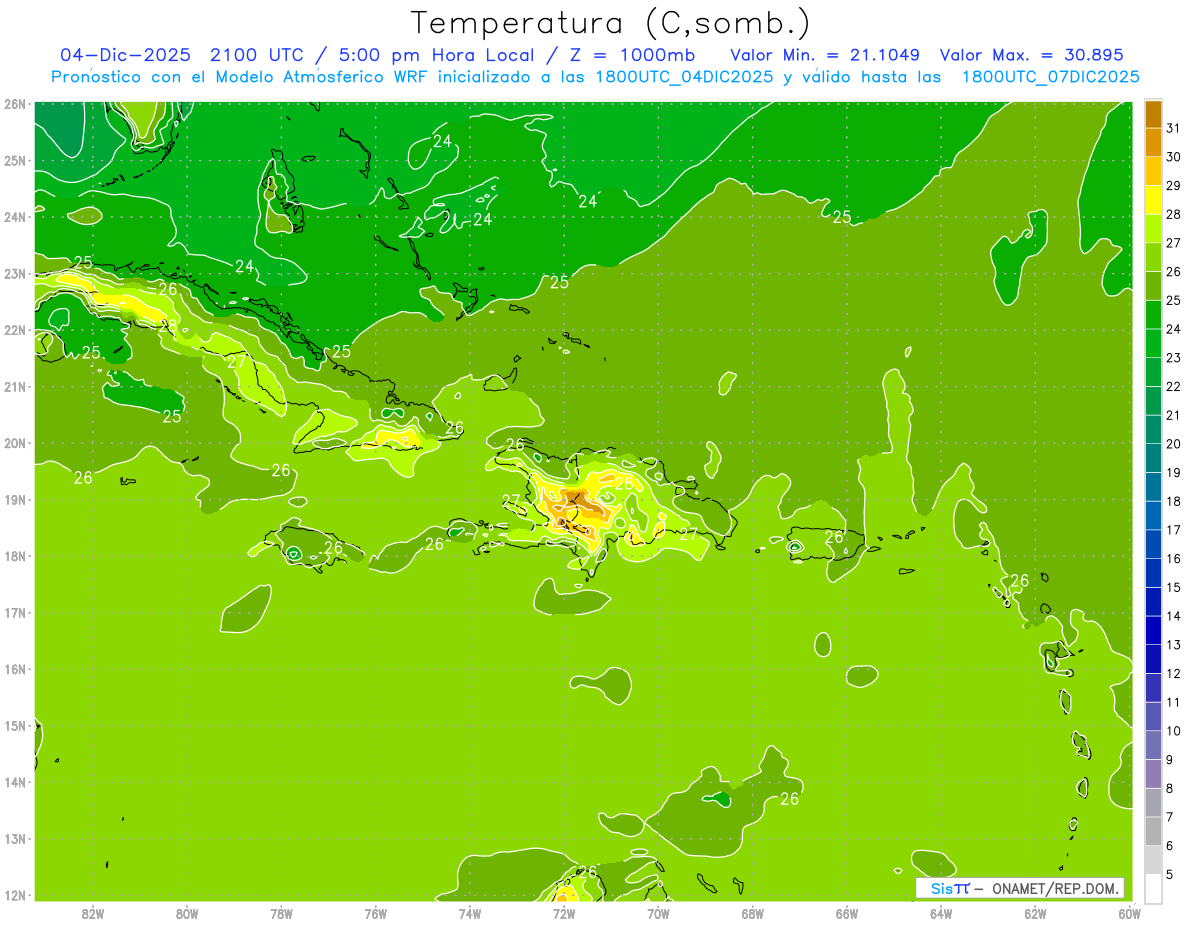The height and width of the screenshot is (927, 1200).
Task: Click the 78W longitude axis label
Action: 281,913
